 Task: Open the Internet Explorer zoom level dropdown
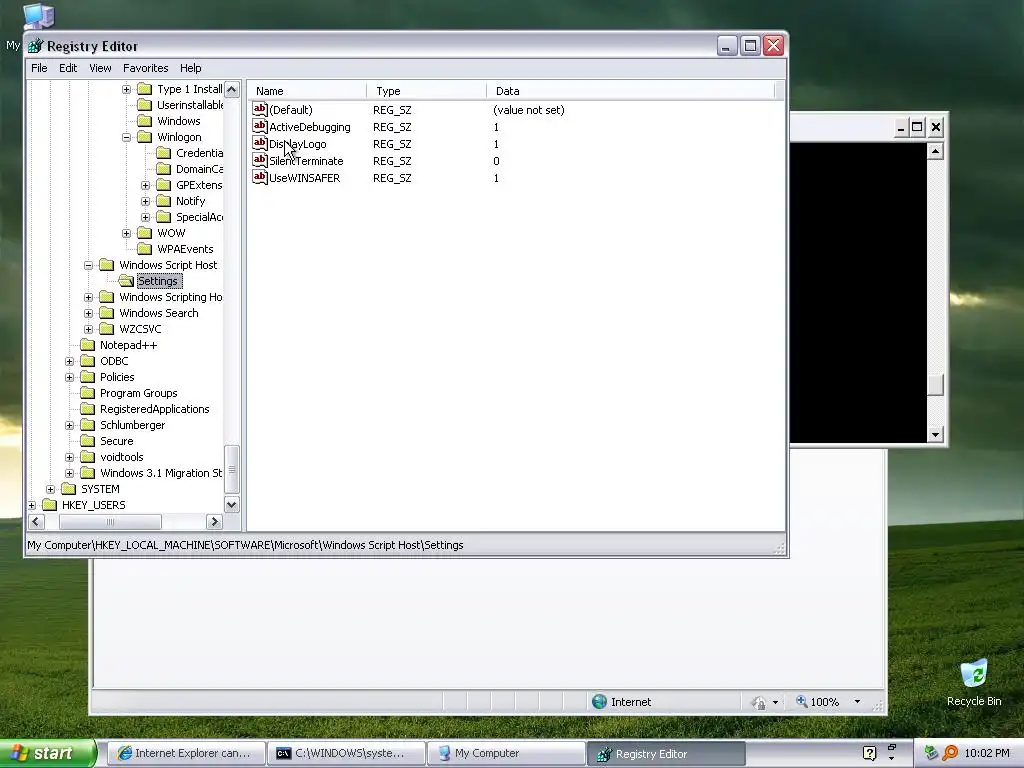pyautogui.click(x=857, y=702)
